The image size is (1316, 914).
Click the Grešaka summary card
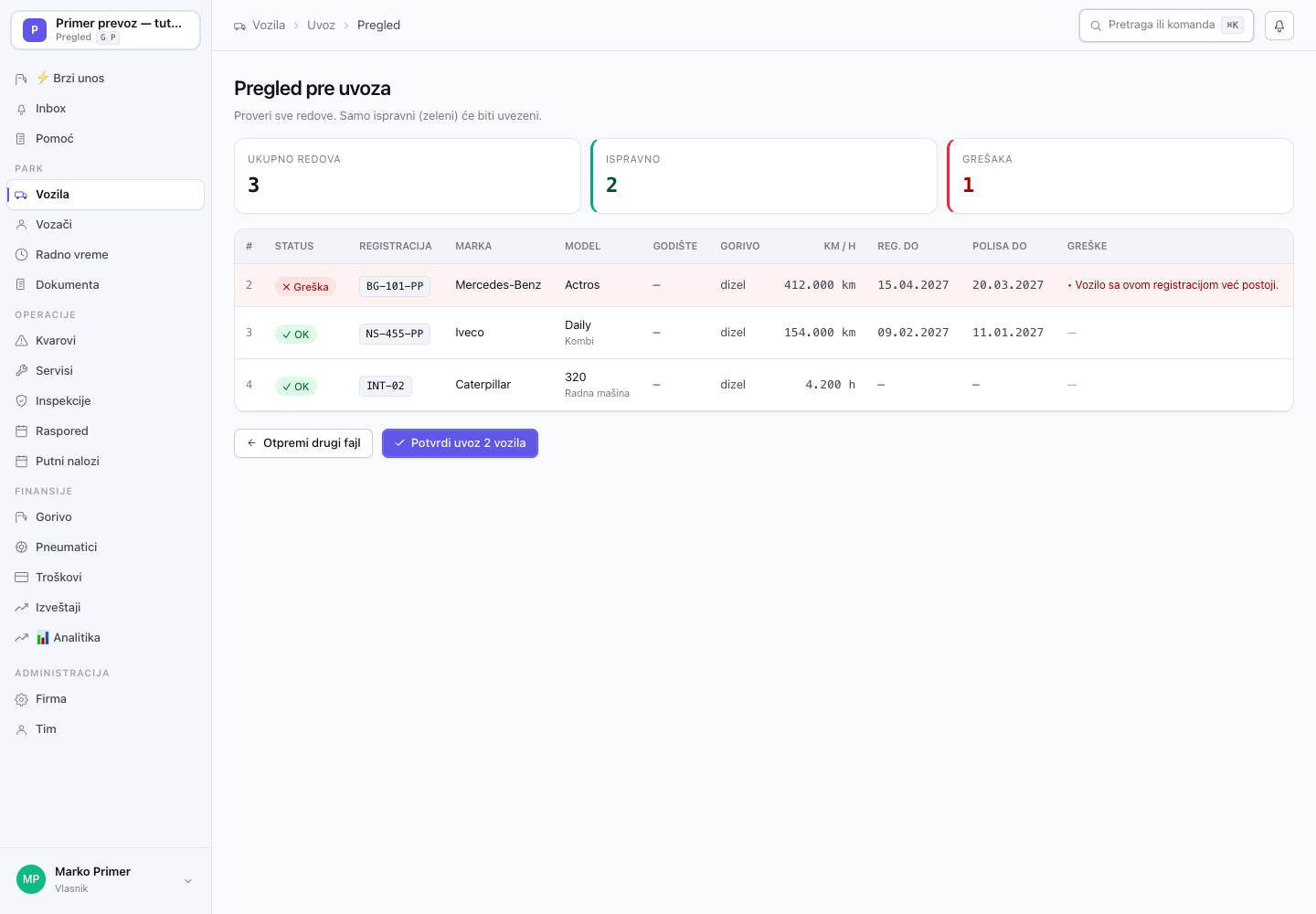[x=1120, y=176]
